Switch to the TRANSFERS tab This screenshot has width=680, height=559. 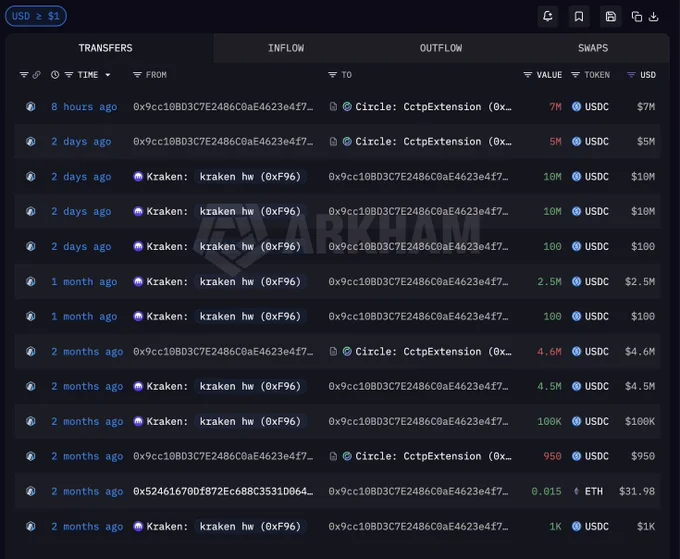[105, 48]
